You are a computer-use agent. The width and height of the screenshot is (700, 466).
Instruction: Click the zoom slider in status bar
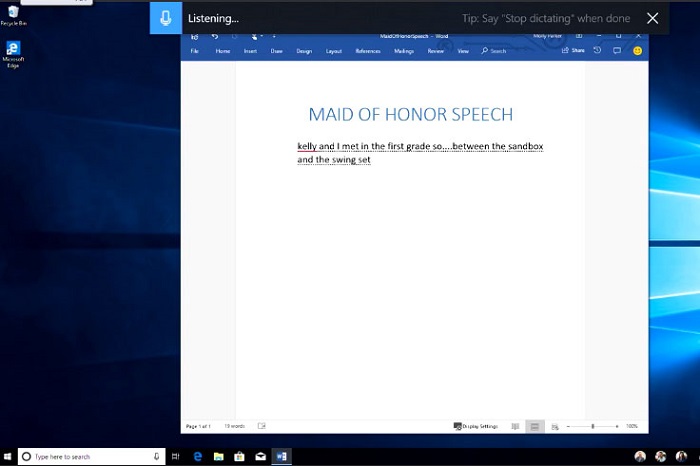tap(593, 426)
